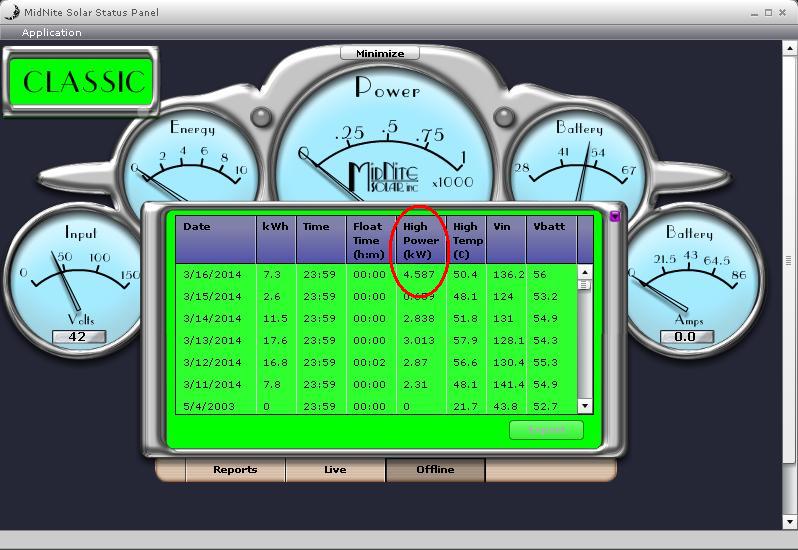Click the greyed Export button below table
Image resolution: width=798 pixels, height=550 pixels.
click(x=546, y=430)
